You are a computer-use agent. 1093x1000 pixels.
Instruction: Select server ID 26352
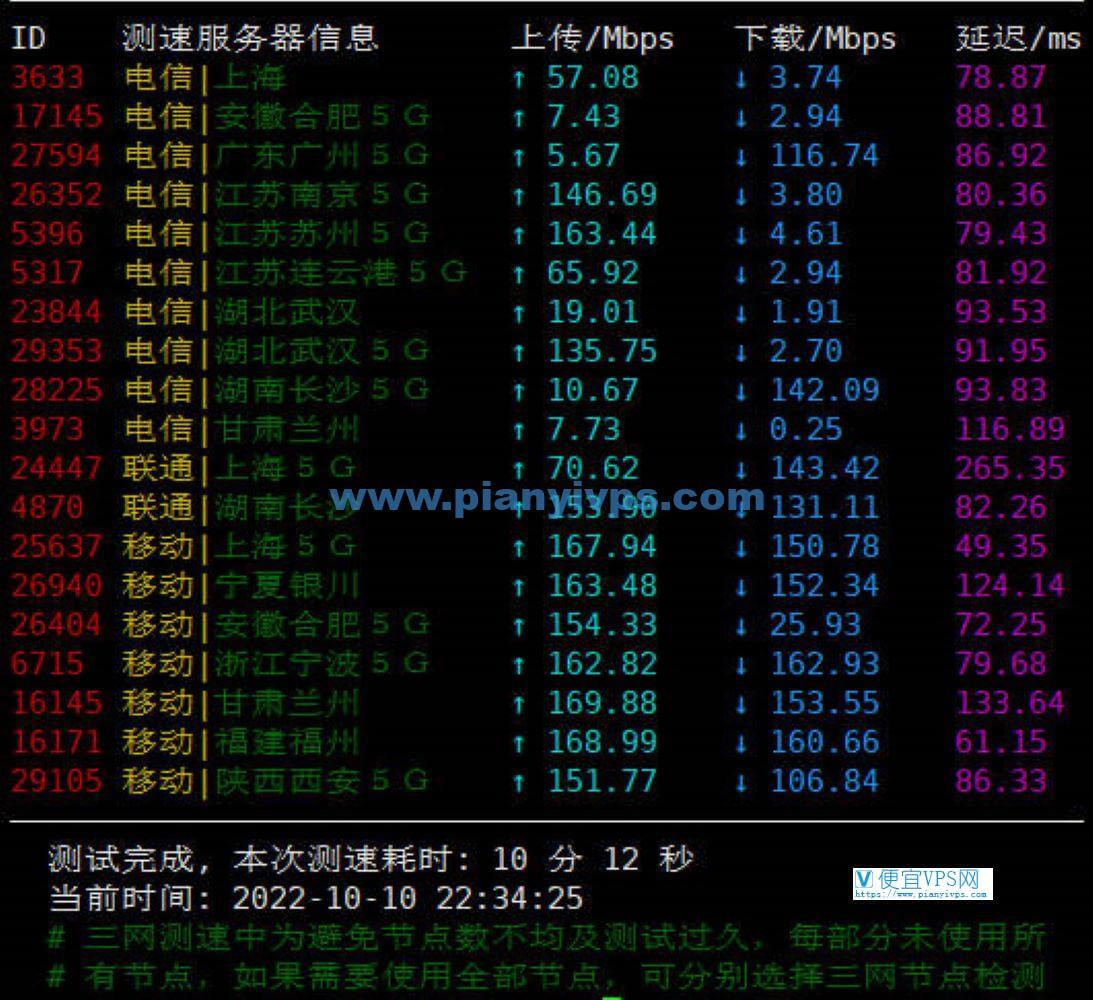pyautogui.click(x=56, y=194)
